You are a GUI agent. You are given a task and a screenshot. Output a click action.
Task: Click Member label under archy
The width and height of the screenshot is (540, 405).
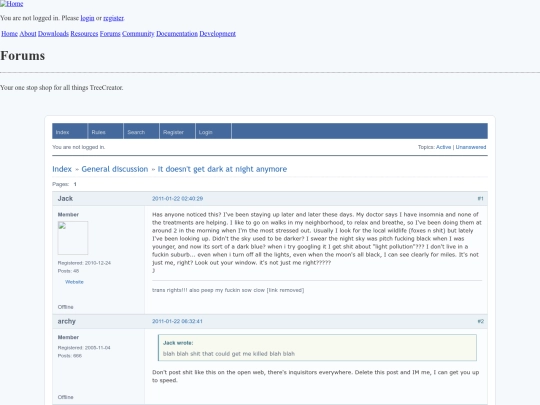(x=68, y=337)
